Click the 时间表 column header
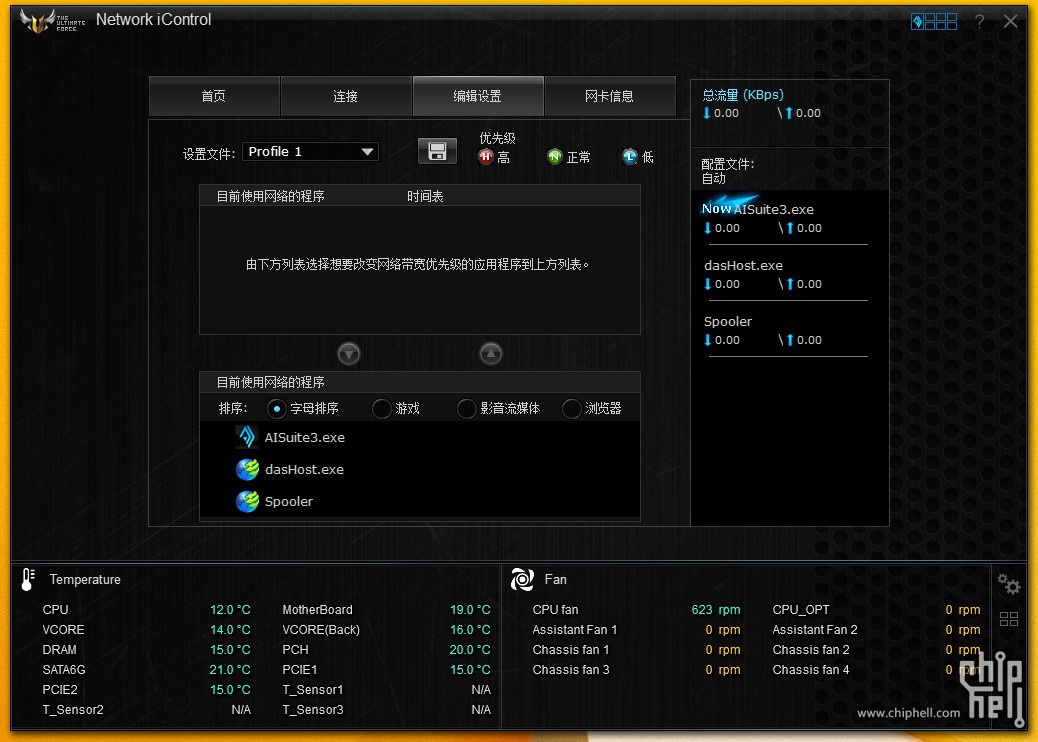1038x742 pixels. click(425, 197)
